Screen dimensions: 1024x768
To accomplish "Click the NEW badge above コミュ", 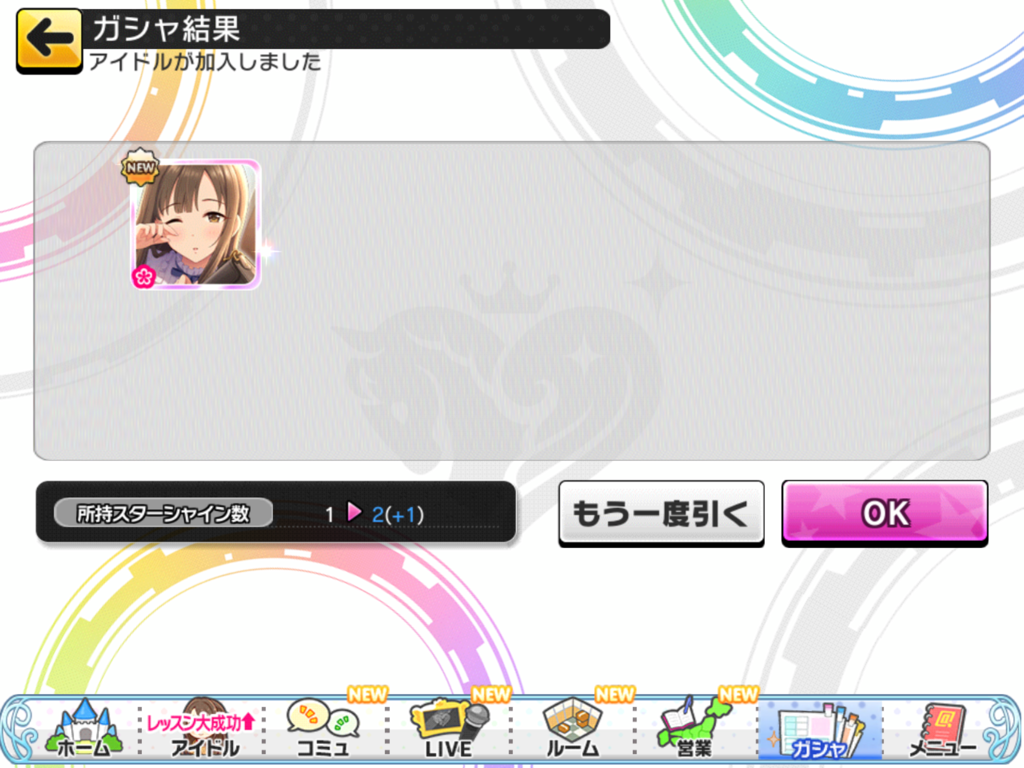I will point(367,694).
